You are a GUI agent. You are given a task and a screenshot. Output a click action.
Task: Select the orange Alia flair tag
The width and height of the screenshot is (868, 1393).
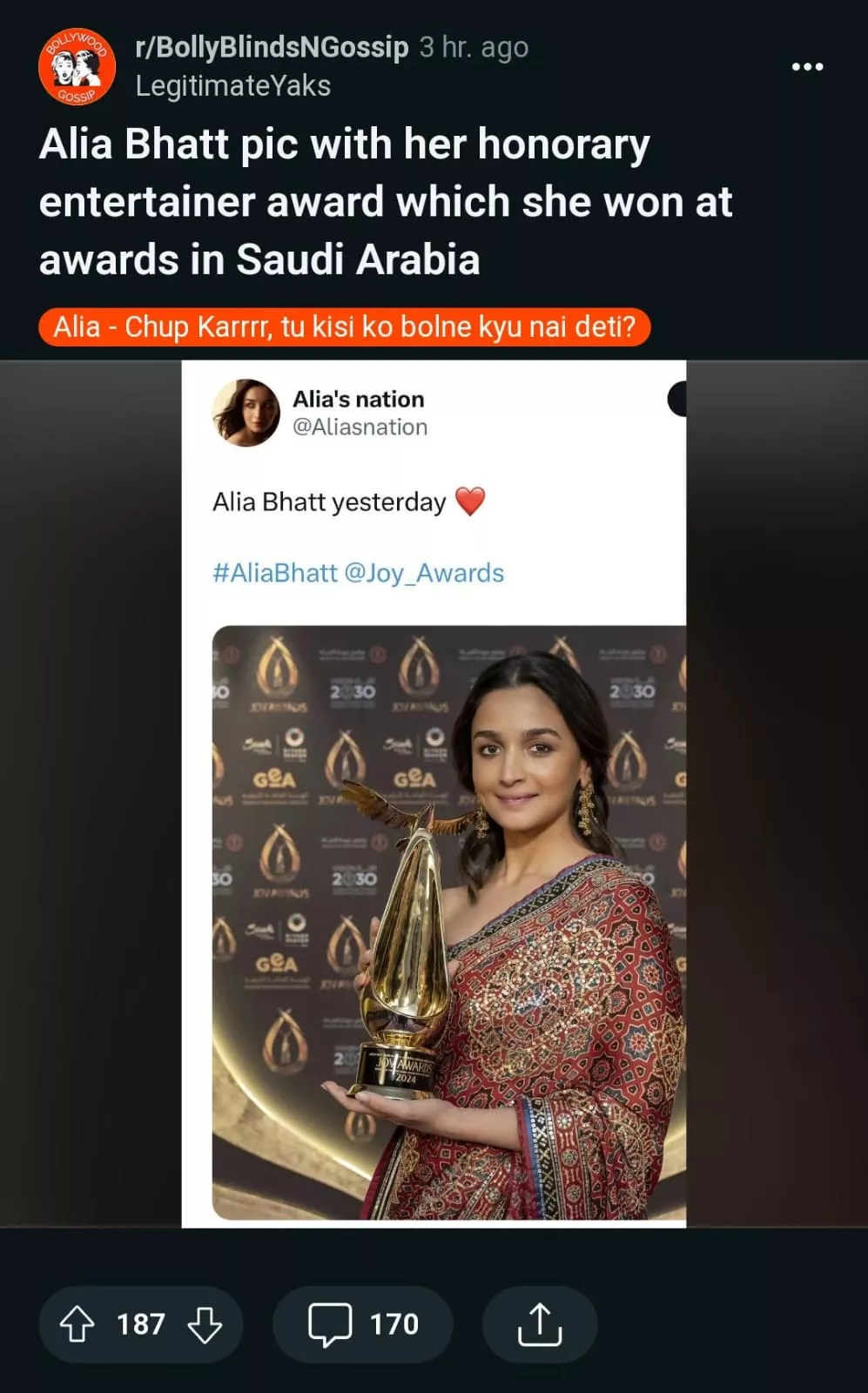point(345,327)
